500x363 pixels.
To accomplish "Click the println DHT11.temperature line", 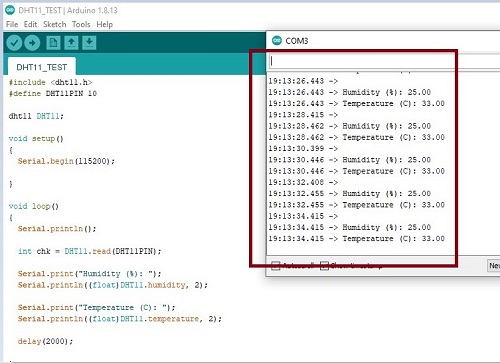I will [120, 319].
